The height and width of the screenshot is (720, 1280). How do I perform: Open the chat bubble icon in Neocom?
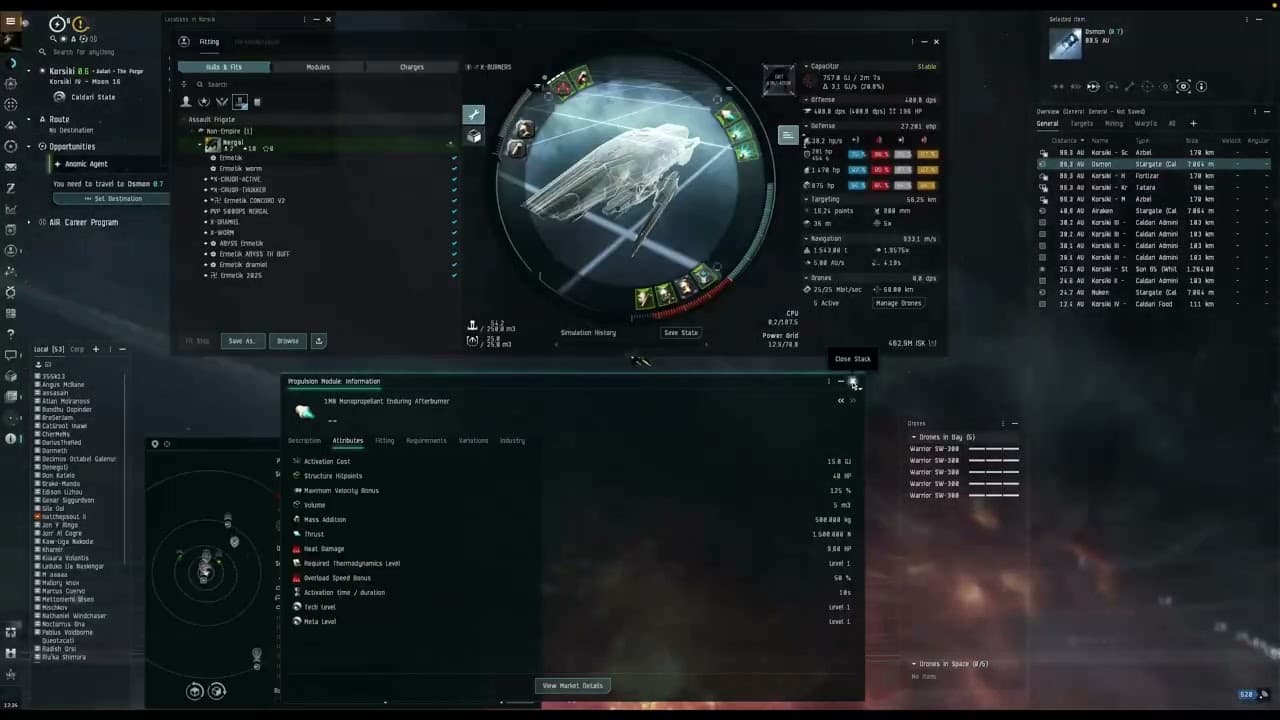click(x=10, y=355)
